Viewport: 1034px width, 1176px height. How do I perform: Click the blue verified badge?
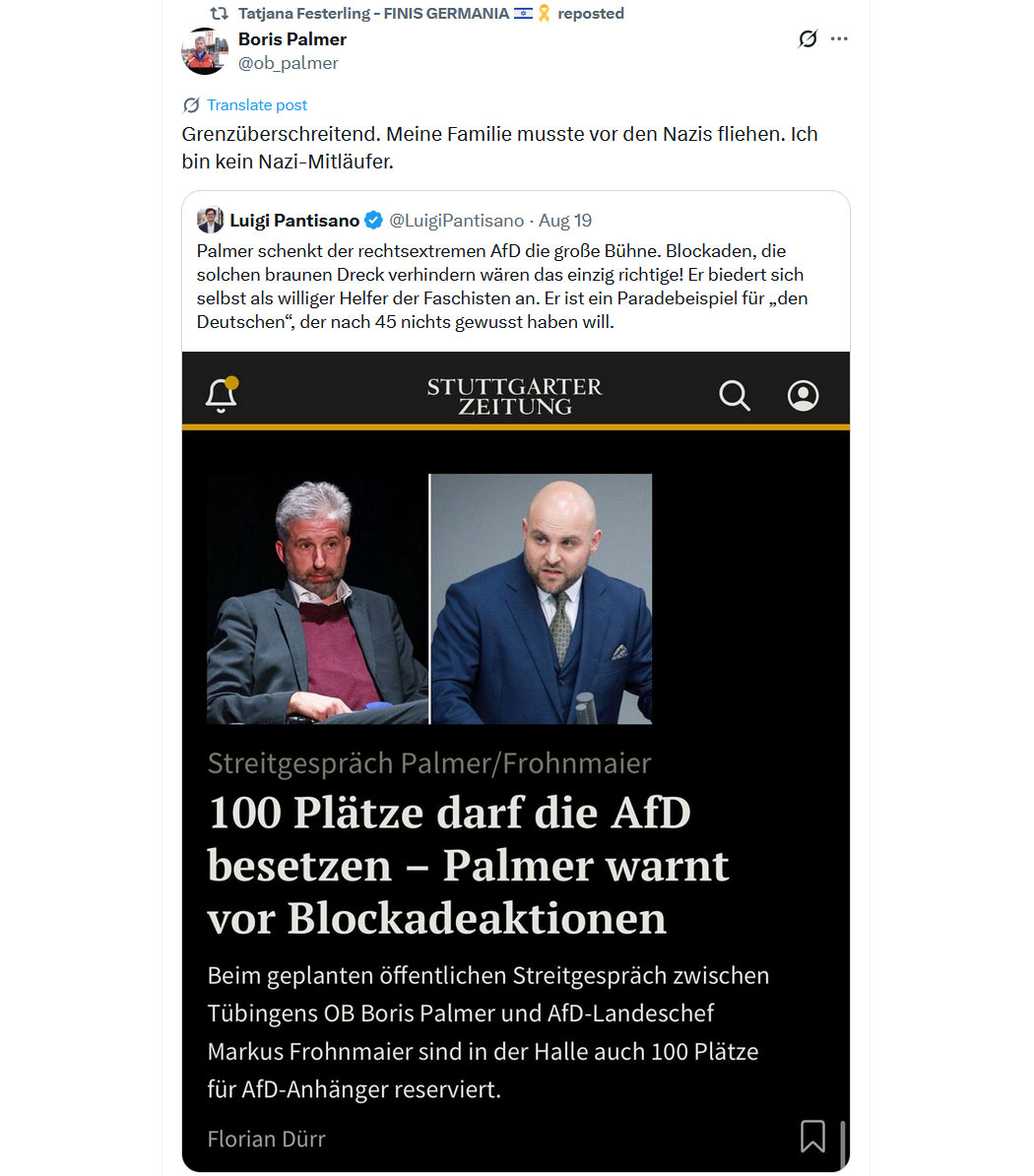tap(373, 220)
